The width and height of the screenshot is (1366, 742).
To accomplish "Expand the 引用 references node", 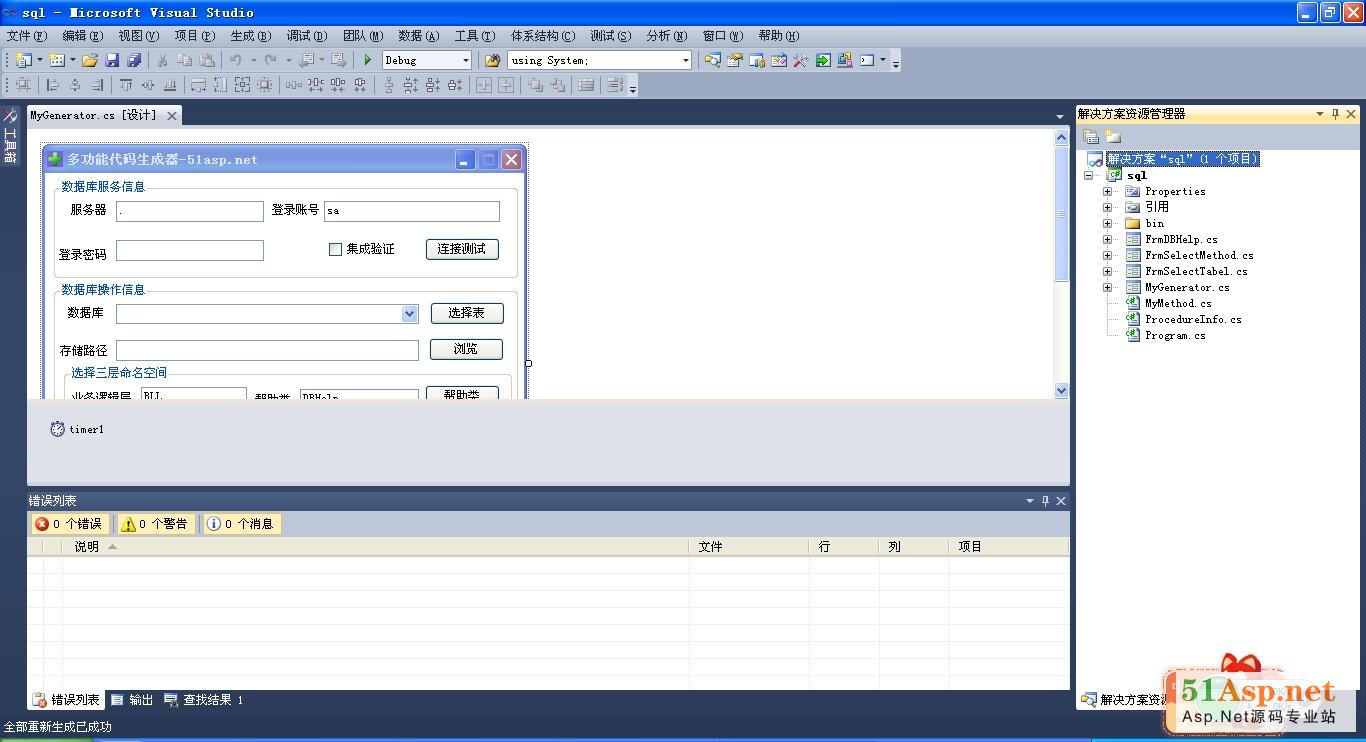I will click(1107, 207).
